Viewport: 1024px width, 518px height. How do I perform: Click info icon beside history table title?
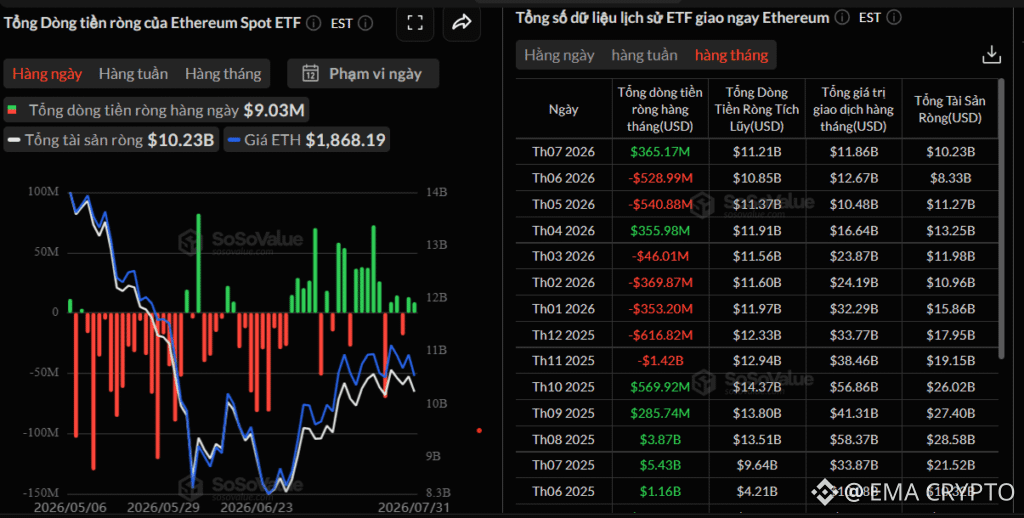(842, 17)
